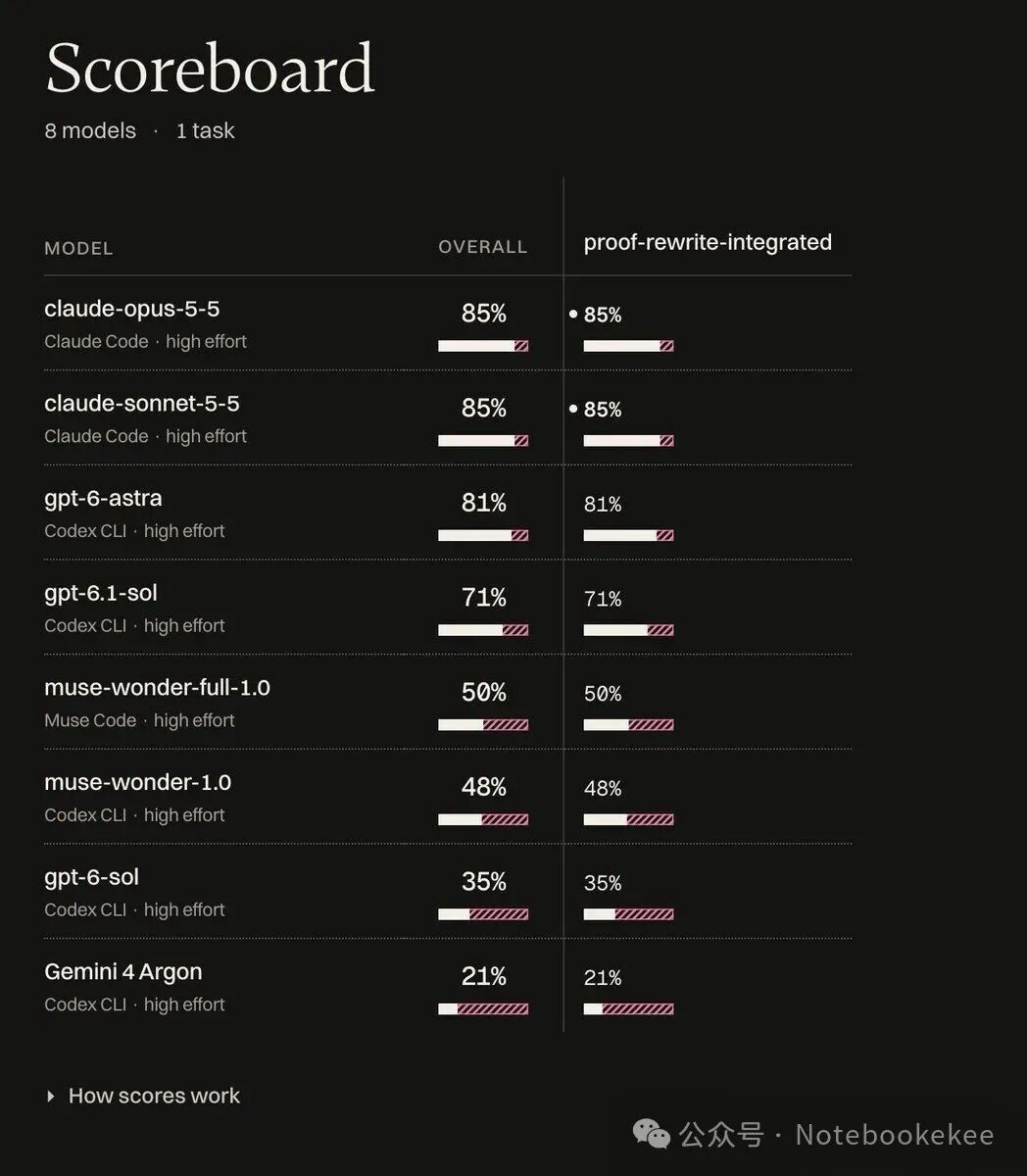Viewport: 1027px width, 1176px height.
Task: Sort by the OVERALL column header
Action: point(482,247)
